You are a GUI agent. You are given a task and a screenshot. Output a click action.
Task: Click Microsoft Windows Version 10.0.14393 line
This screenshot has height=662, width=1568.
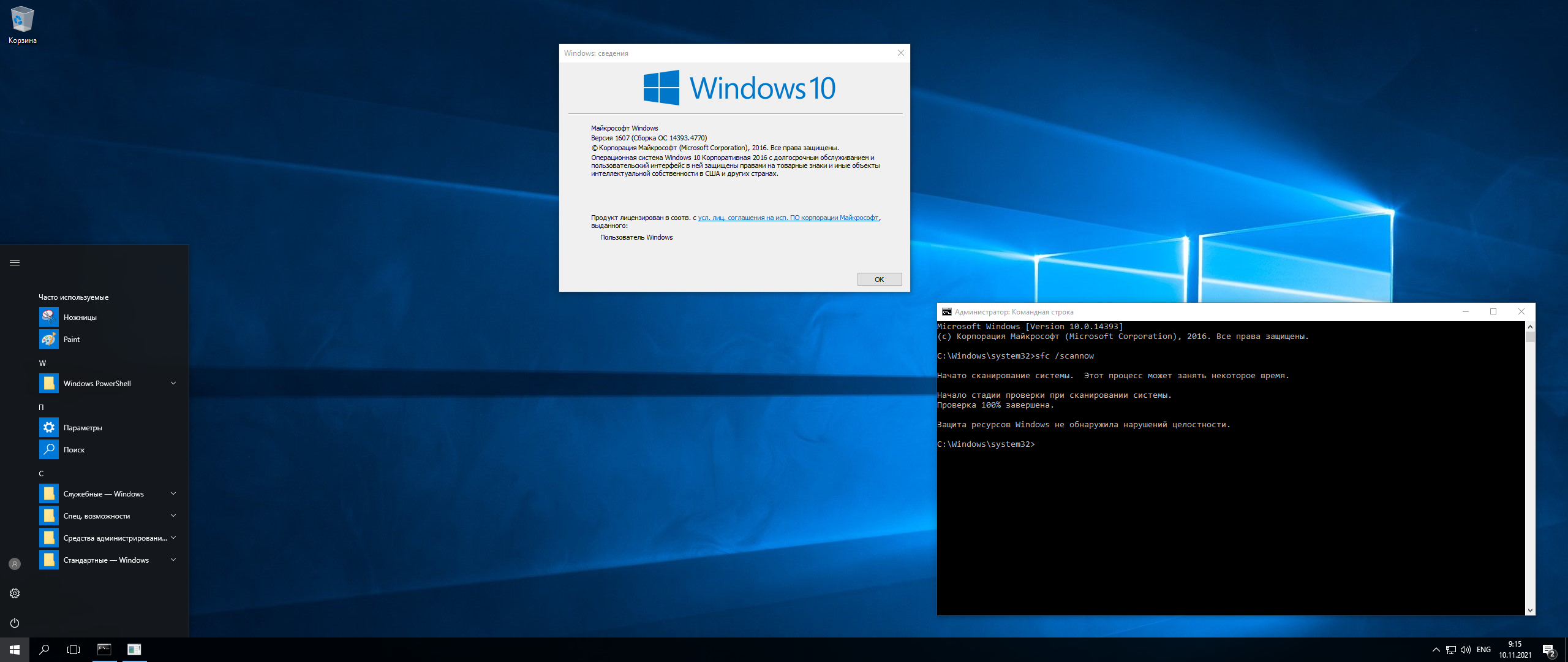pyautogui.click(x=1030, y=327)
